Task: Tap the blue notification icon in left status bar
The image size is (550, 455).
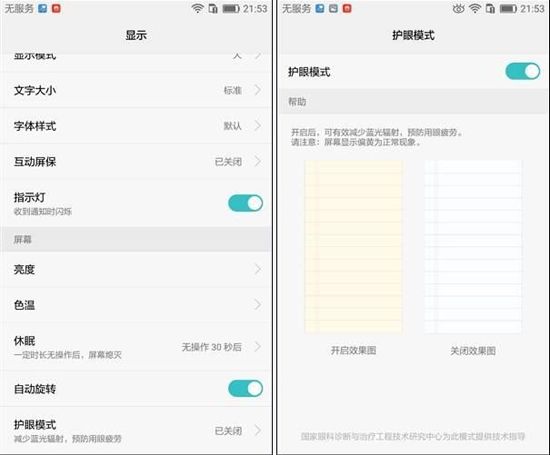Action: click(42, 8)
